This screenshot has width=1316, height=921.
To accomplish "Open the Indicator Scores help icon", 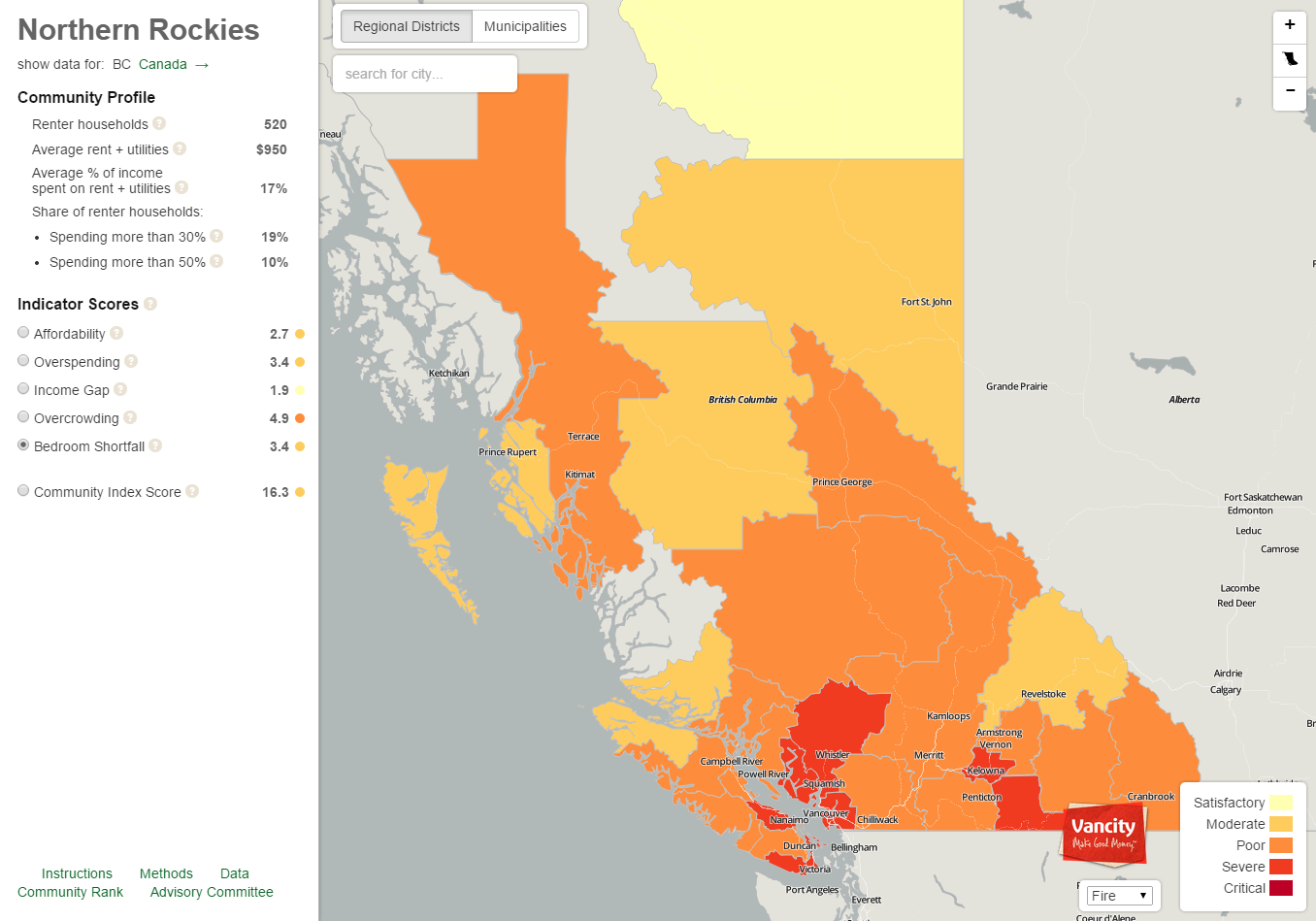I will click(x=150, y=304).
